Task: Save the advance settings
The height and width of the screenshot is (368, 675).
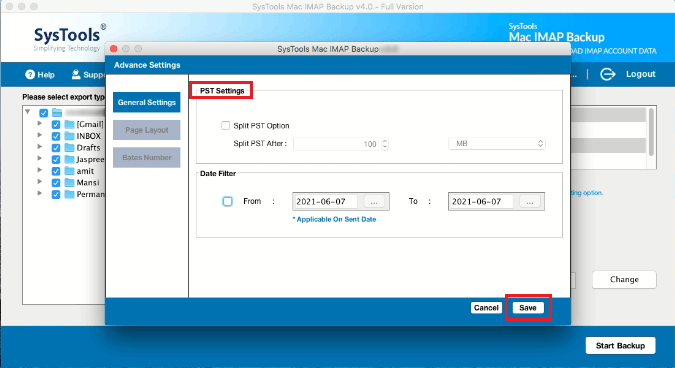Action: [x=528, y=308]
